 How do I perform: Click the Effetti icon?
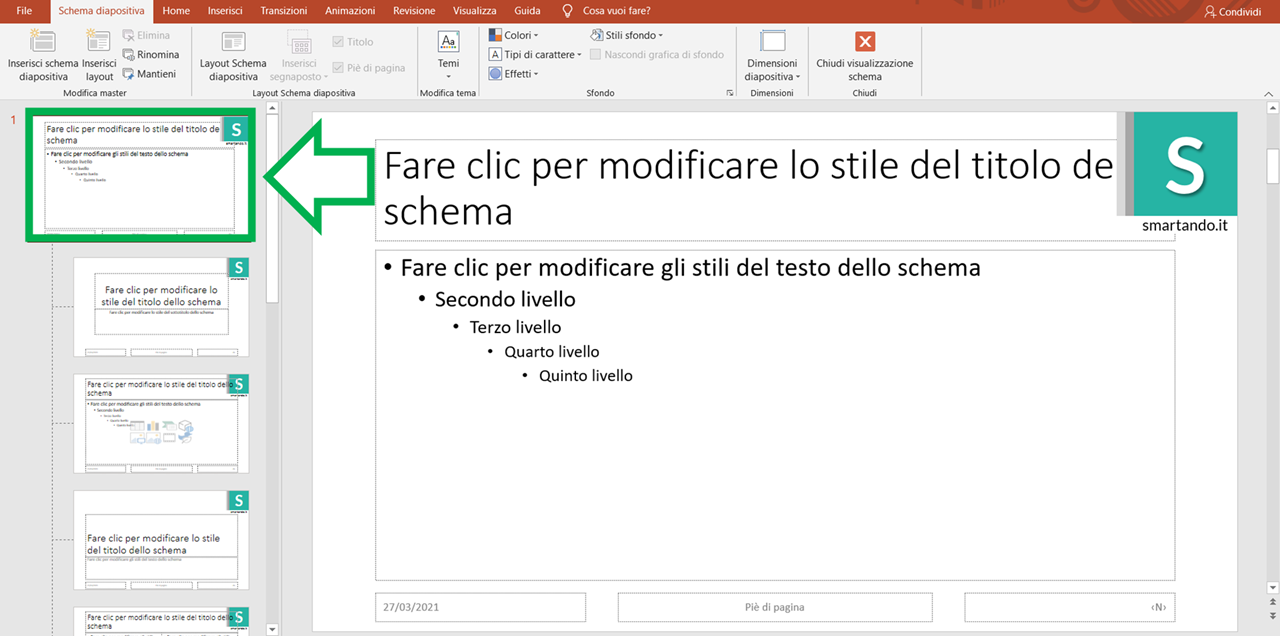[496, 73]
